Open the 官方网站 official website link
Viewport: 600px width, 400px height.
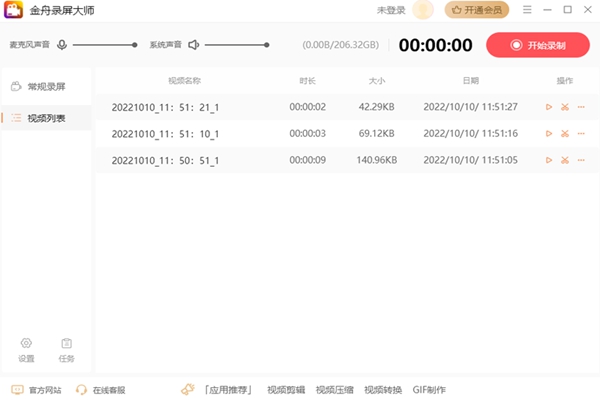pos(36,390)
